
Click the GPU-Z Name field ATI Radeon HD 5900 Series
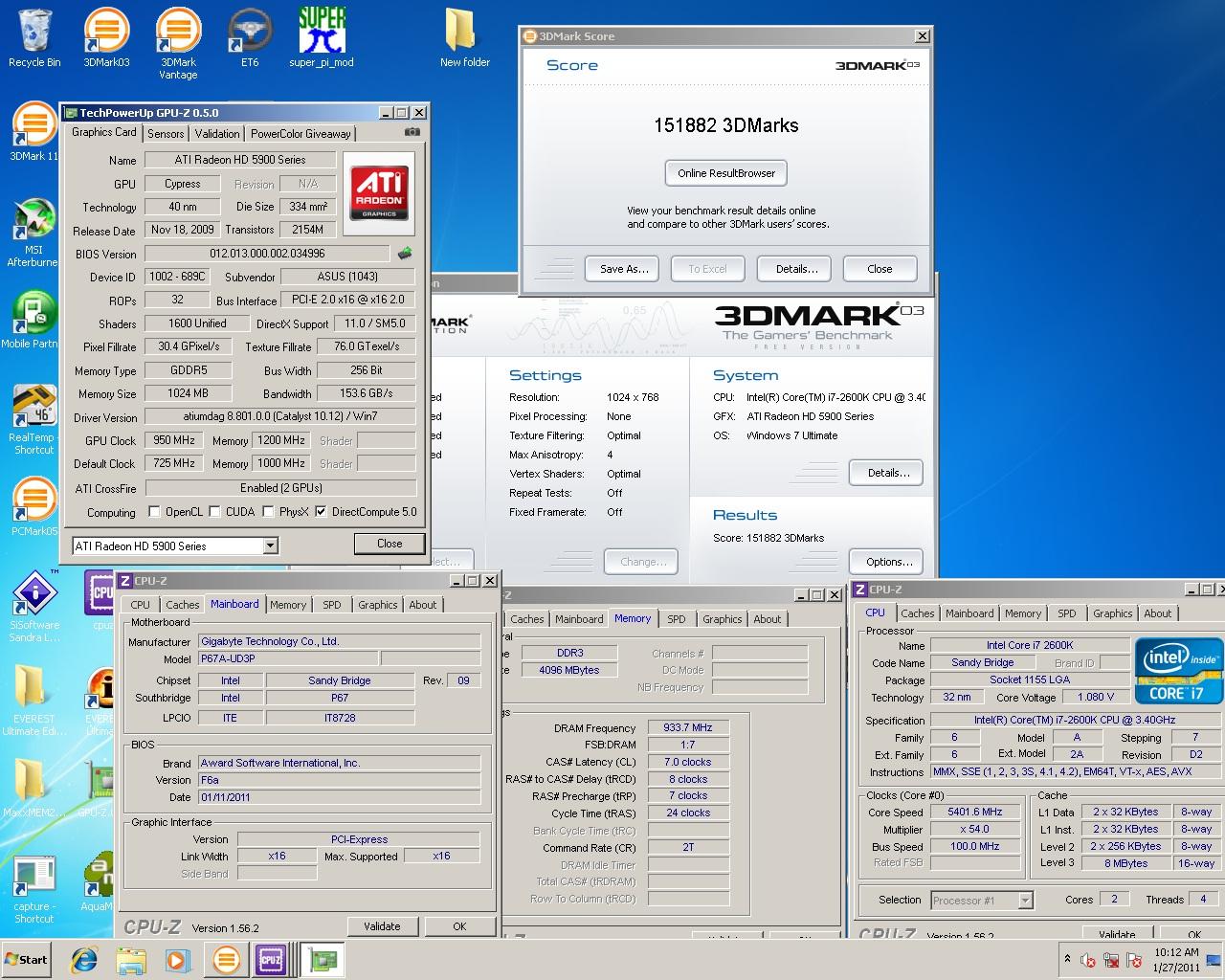(240, 160)
